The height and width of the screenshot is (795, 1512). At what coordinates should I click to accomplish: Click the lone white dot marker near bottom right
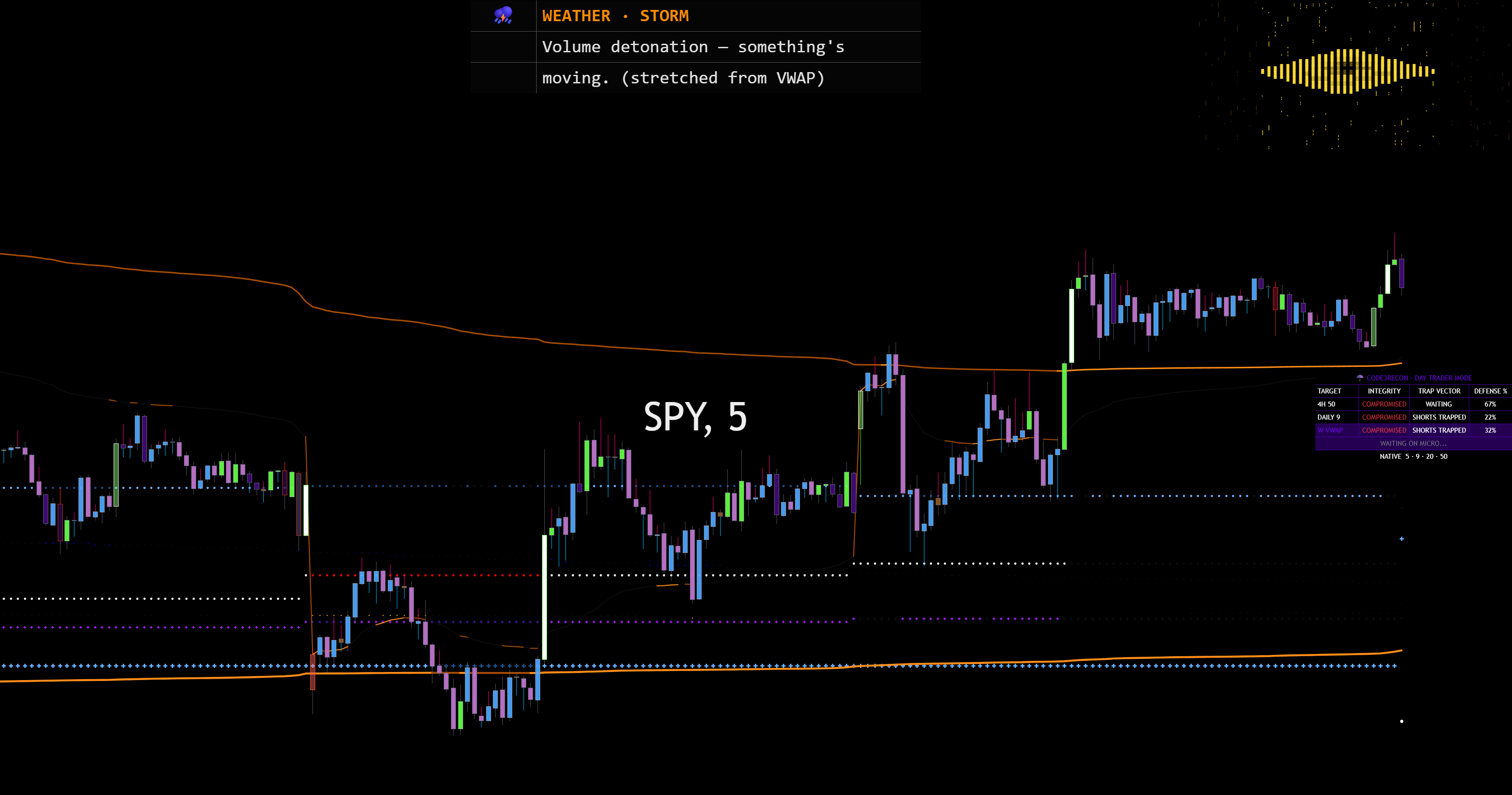click(x=1402, y=721)
